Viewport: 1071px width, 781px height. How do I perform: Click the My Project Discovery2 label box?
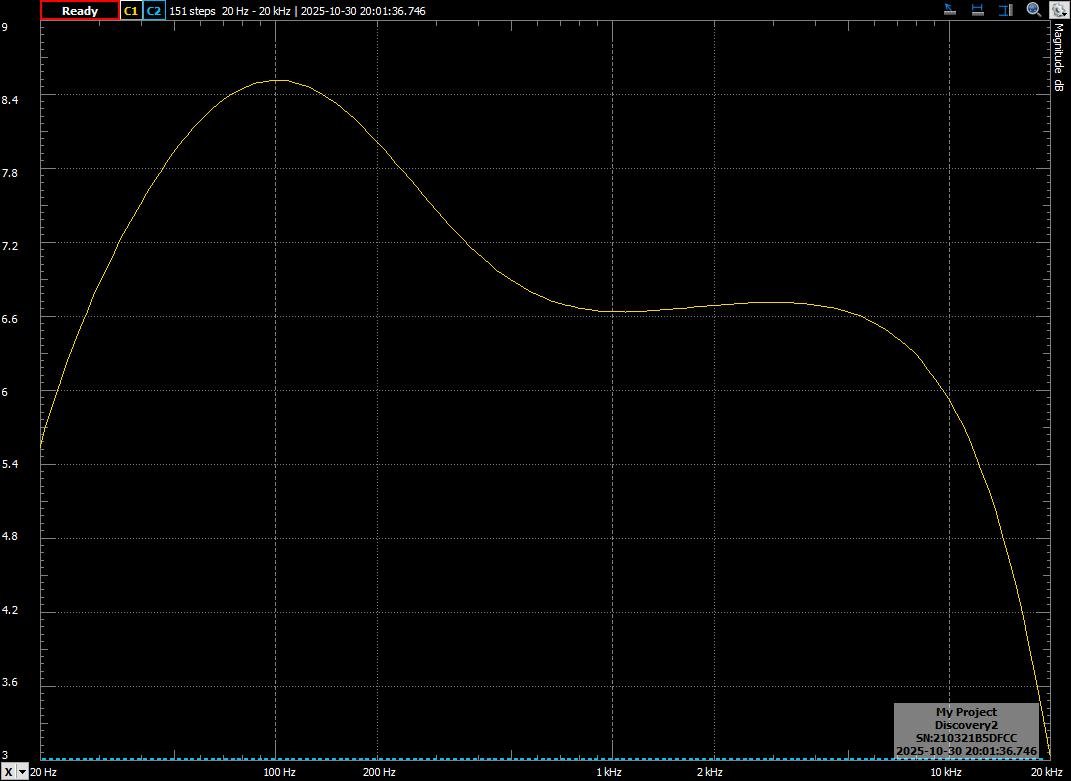[966, 731]
